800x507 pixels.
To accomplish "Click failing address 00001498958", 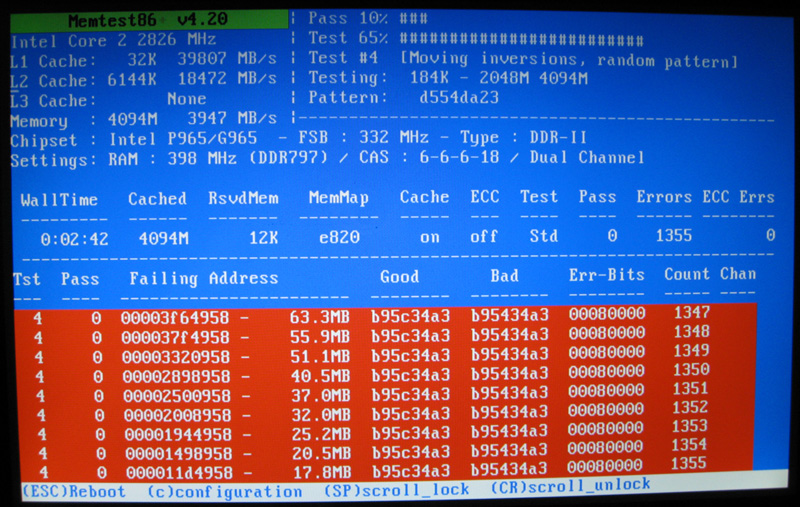I will (179, 454).
